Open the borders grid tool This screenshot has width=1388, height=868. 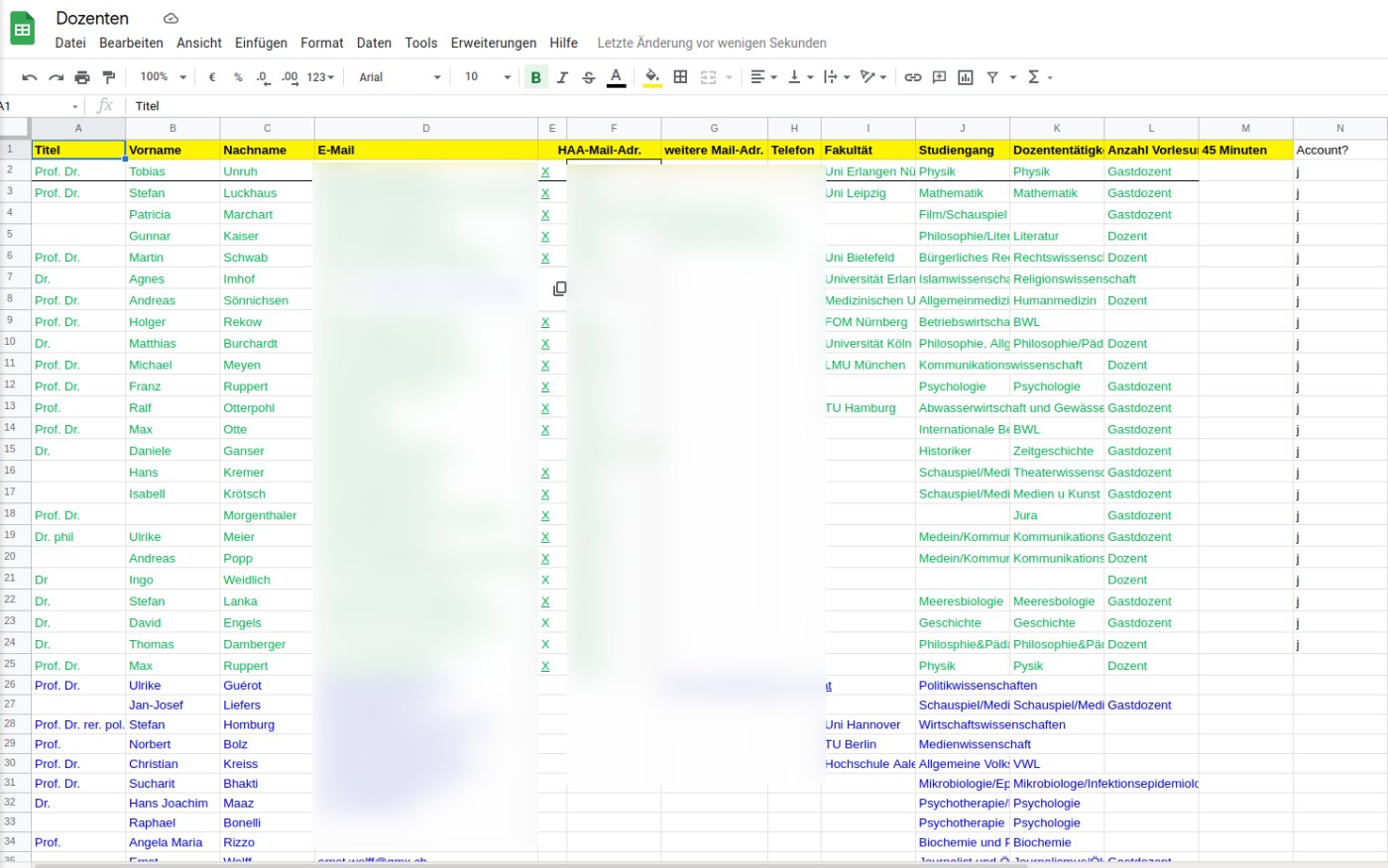pos(680,77)
